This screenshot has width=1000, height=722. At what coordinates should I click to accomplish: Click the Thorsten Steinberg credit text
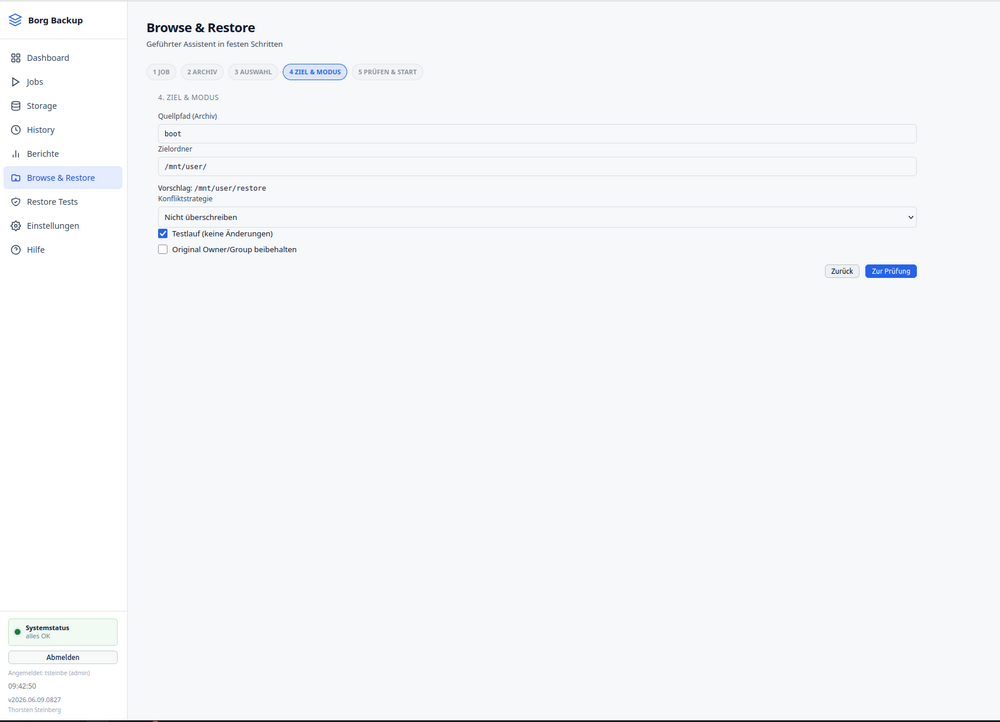tap(34, 710)
